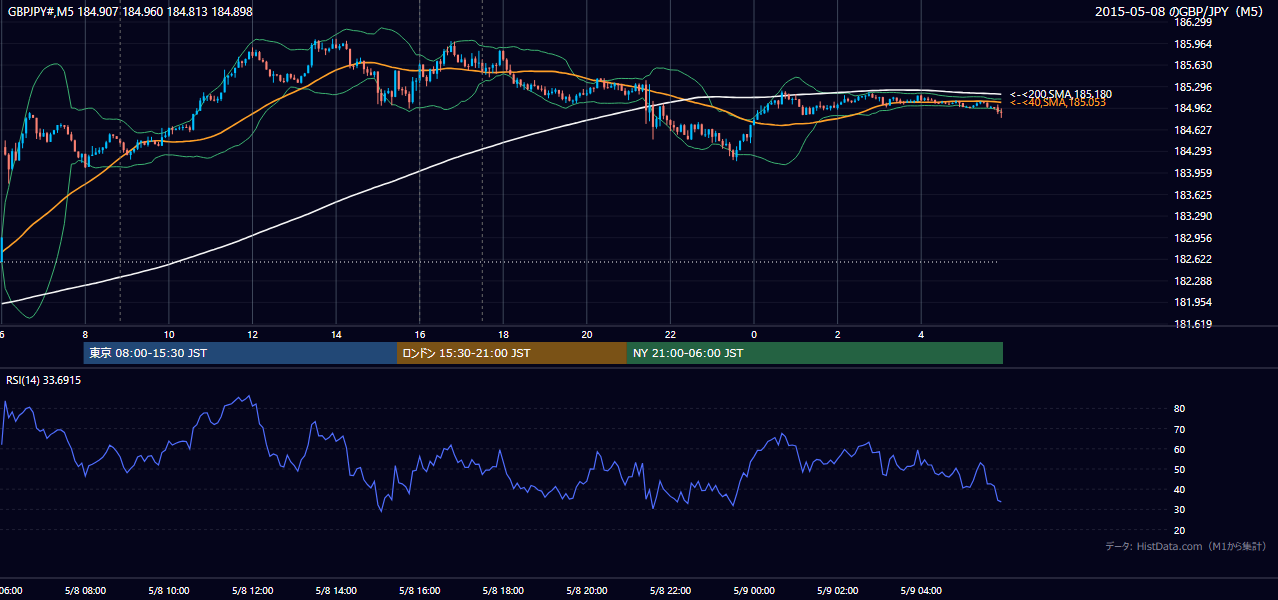The image size is (1278, 600).
Task: Click price axis value 184.627
Action: pos(1194,130)
